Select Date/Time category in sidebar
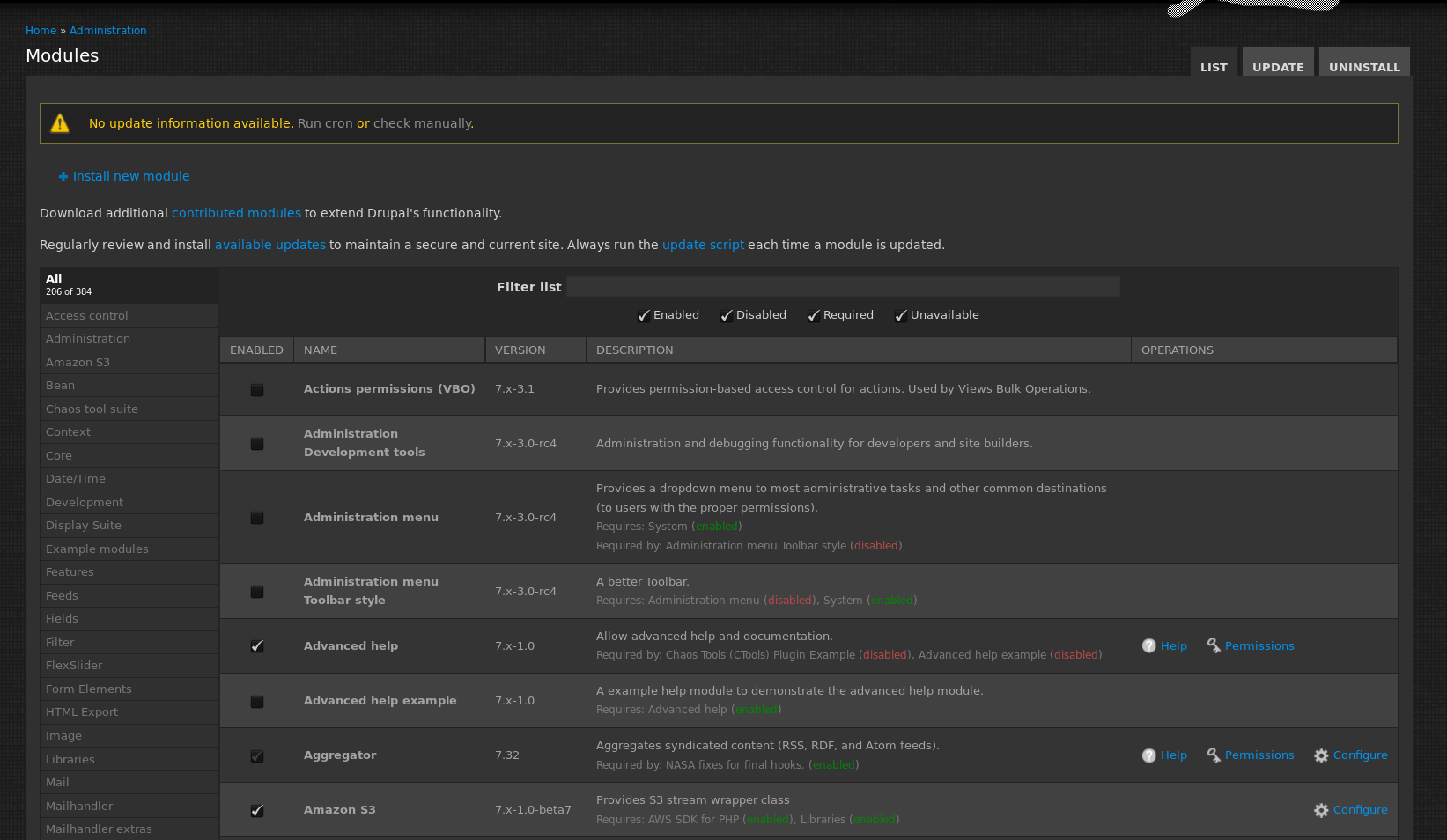 click(129, 479)
